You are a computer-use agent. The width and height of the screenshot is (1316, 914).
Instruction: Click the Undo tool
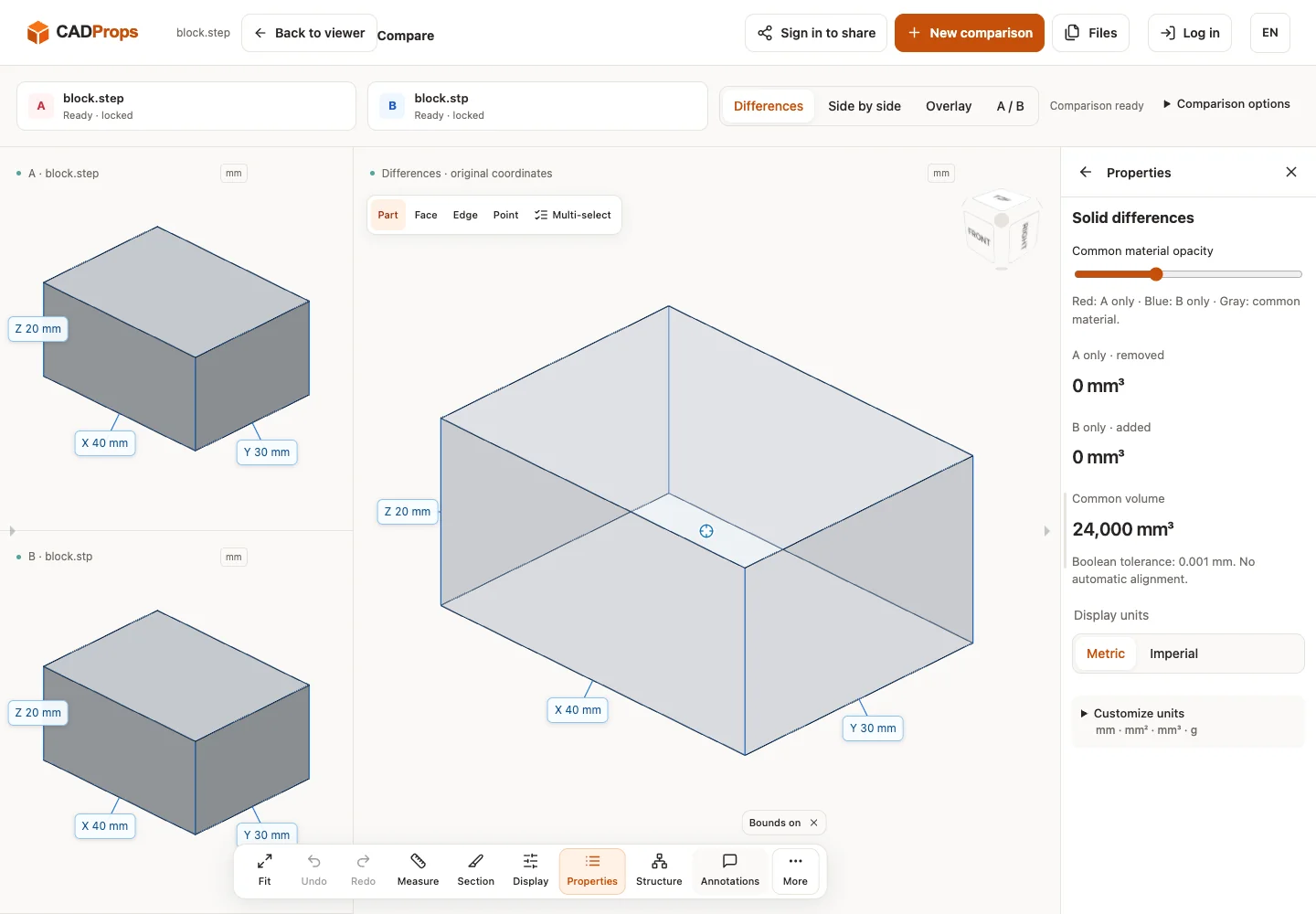pos(313,870)
